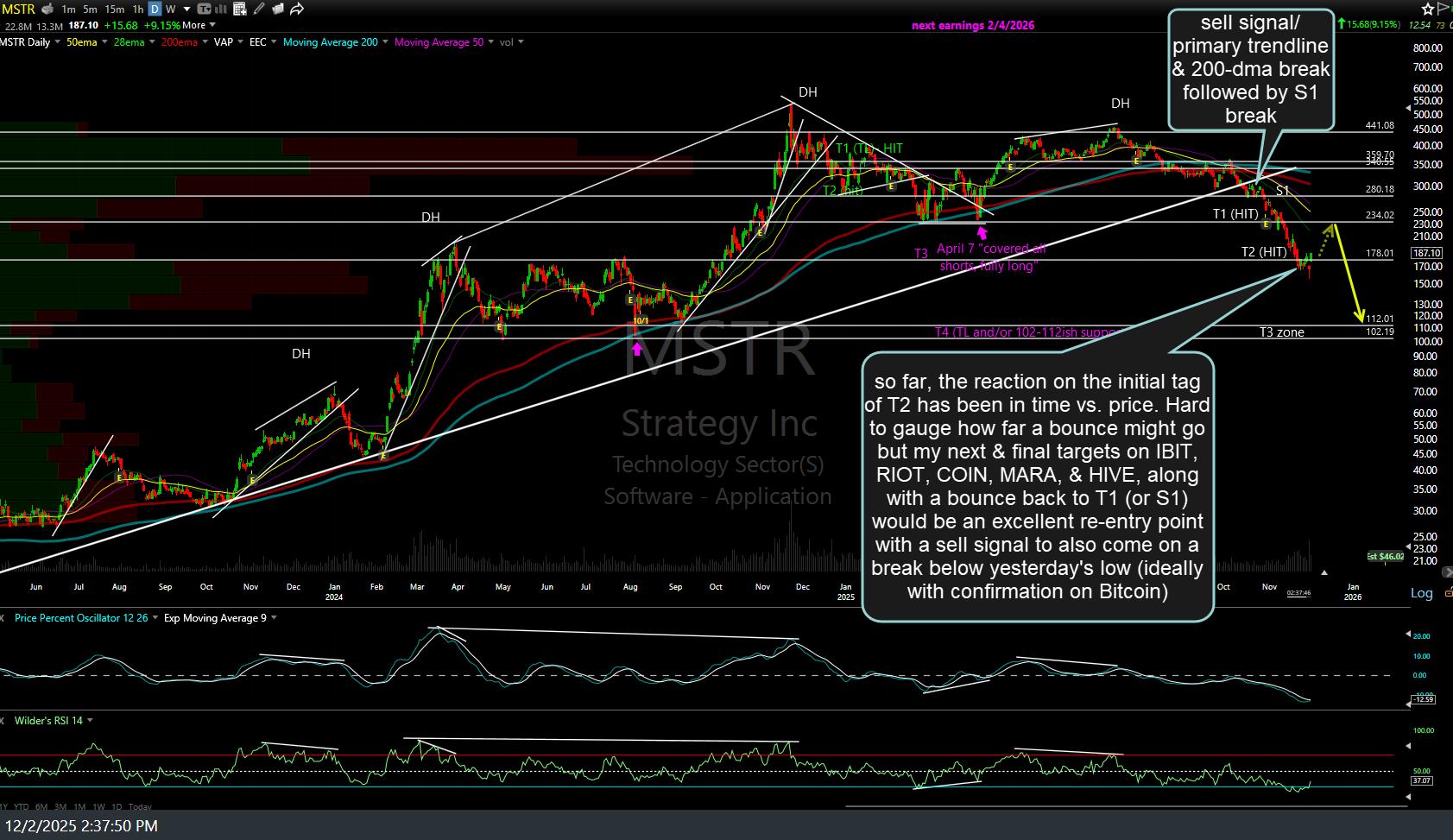
Task: Click the trade icon beside MSTR symbol
Action: [46, 9]
